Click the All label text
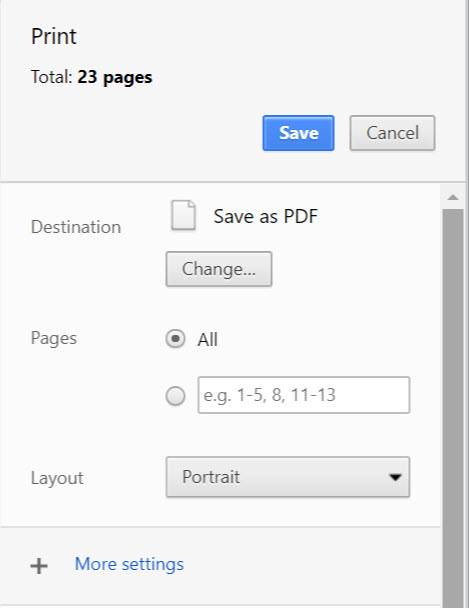Viewport: 469px width, 608px height. coord(207,340)
